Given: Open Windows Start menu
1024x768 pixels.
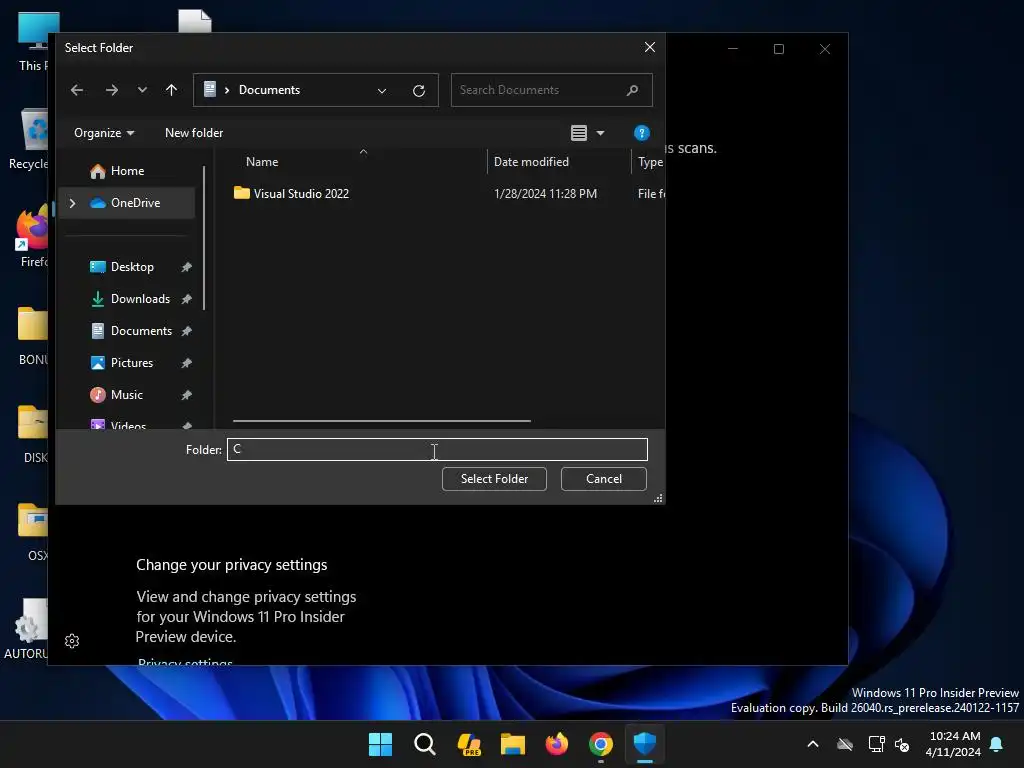Looking at the screenshot, I should tap(380, 744).
